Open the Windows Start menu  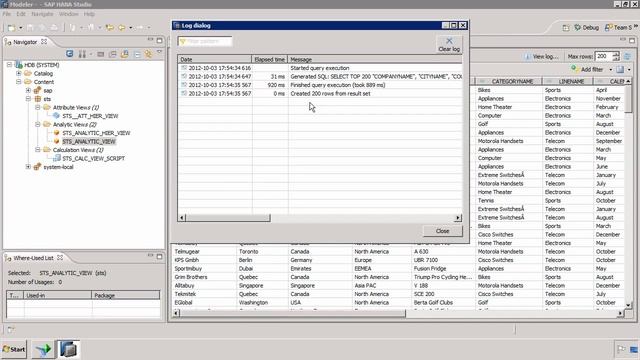[14, 350]
